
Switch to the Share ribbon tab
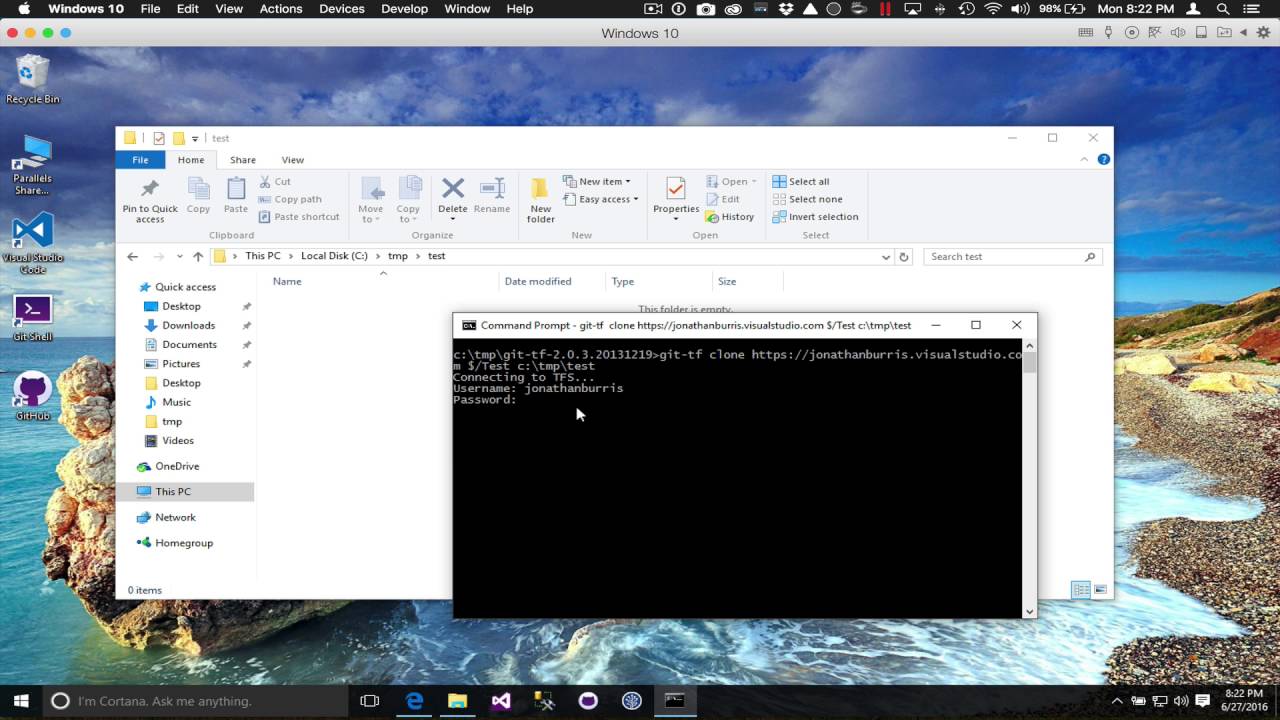click(243, 160)
